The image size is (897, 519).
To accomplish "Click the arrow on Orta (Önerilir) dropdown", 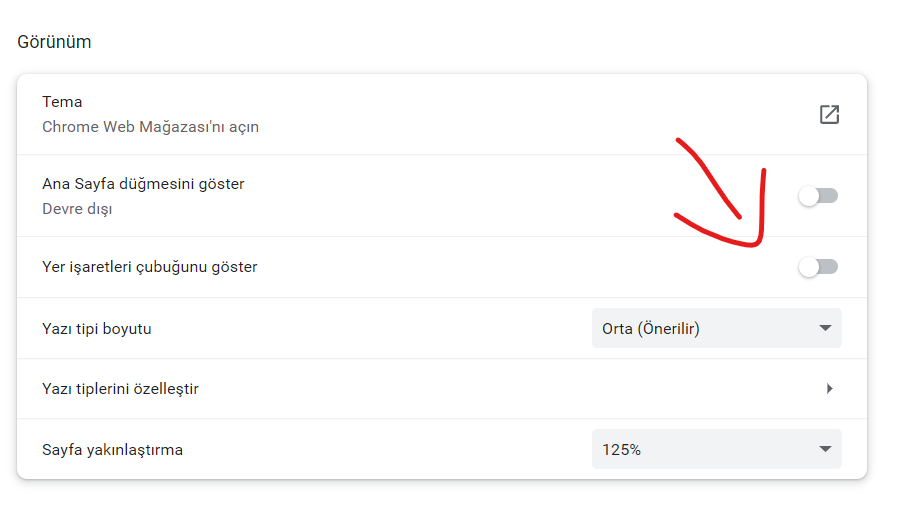I will pos(825,328).
